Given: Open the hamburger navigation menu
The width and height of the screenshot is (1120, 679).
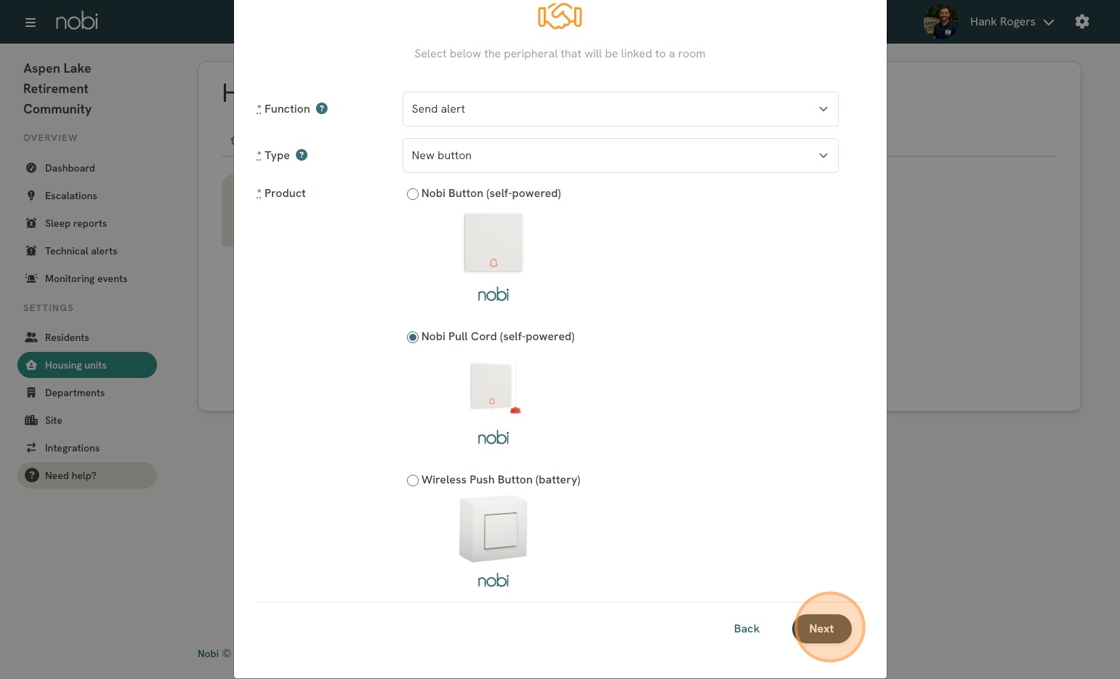Looking at the screenshot, I should [x=30, y=22].
